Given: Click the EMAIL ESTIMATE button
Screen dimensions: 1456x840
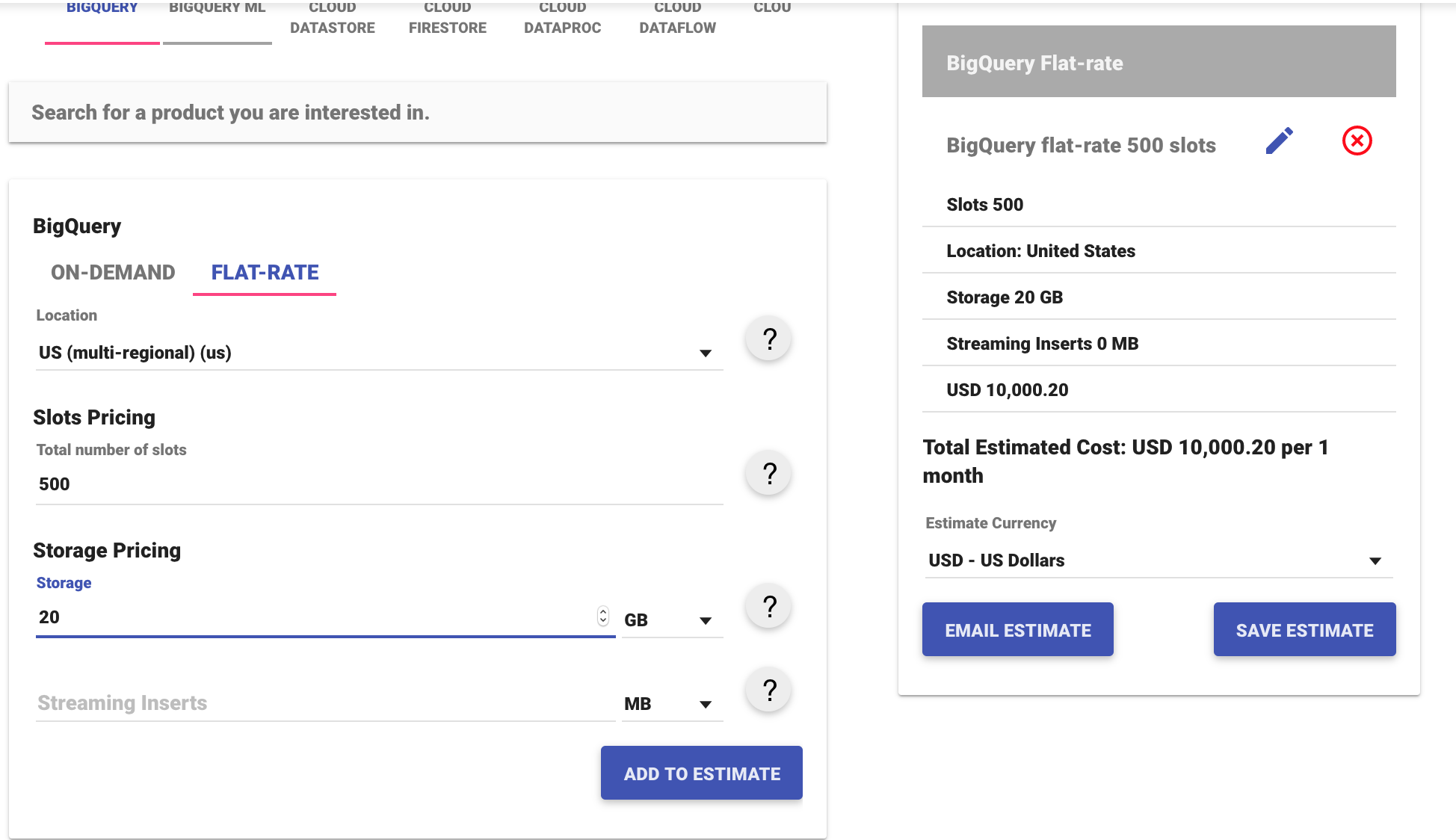Looking at the screenshot, I should click(x=1018, y=629).
